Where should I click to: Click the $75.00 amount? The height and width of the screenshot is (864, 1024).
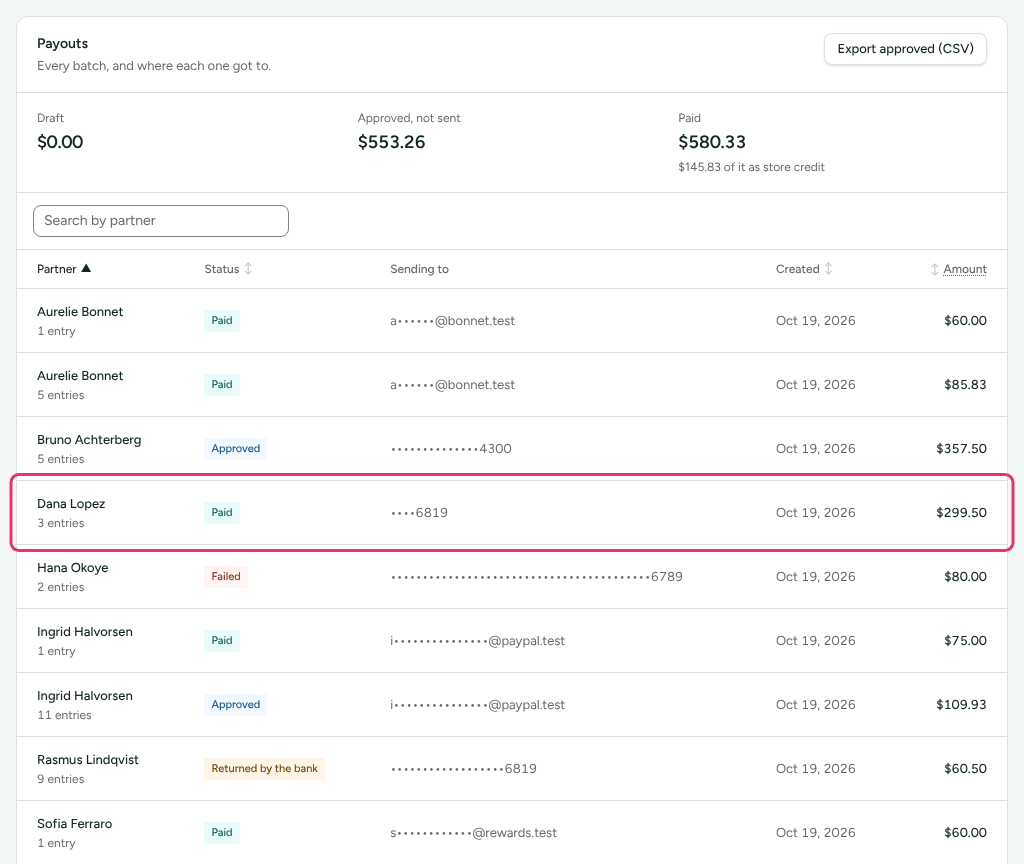965,641
